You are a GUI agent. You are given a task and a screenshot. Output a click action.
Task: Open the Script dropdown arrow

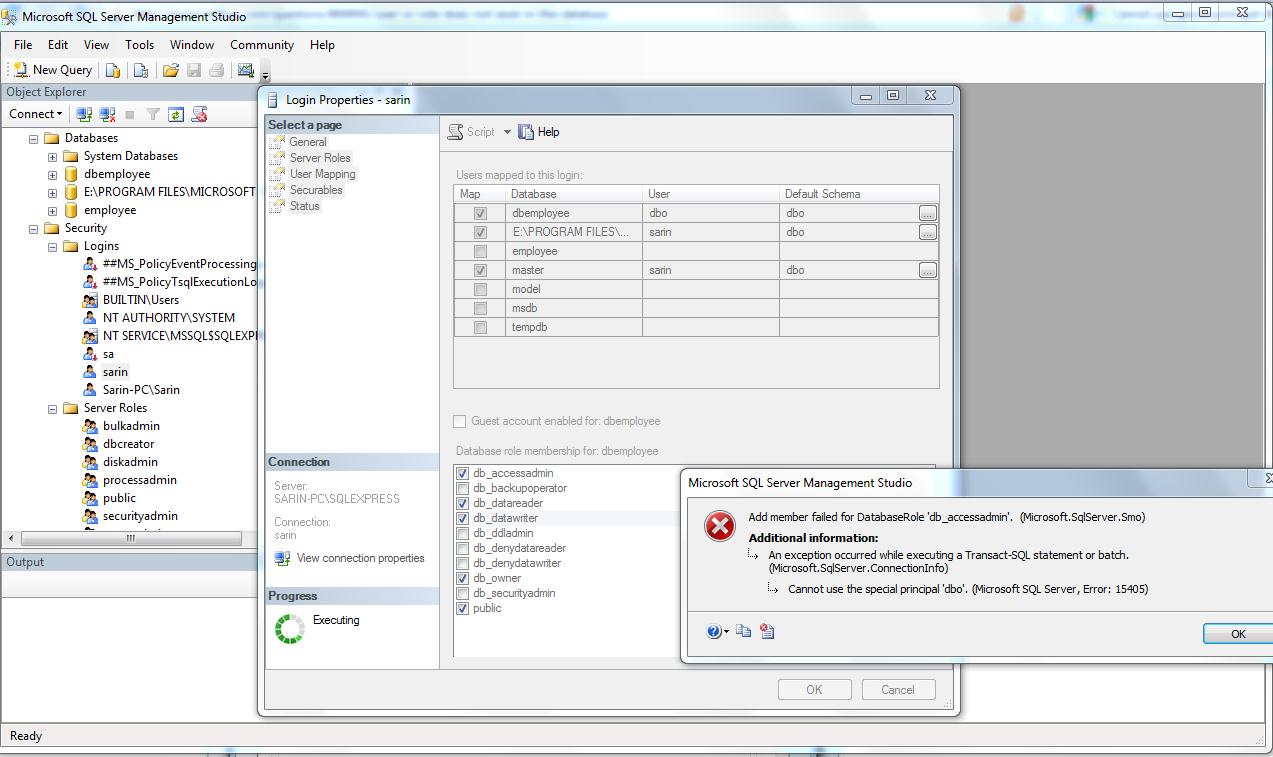click(x=507, y=132)
